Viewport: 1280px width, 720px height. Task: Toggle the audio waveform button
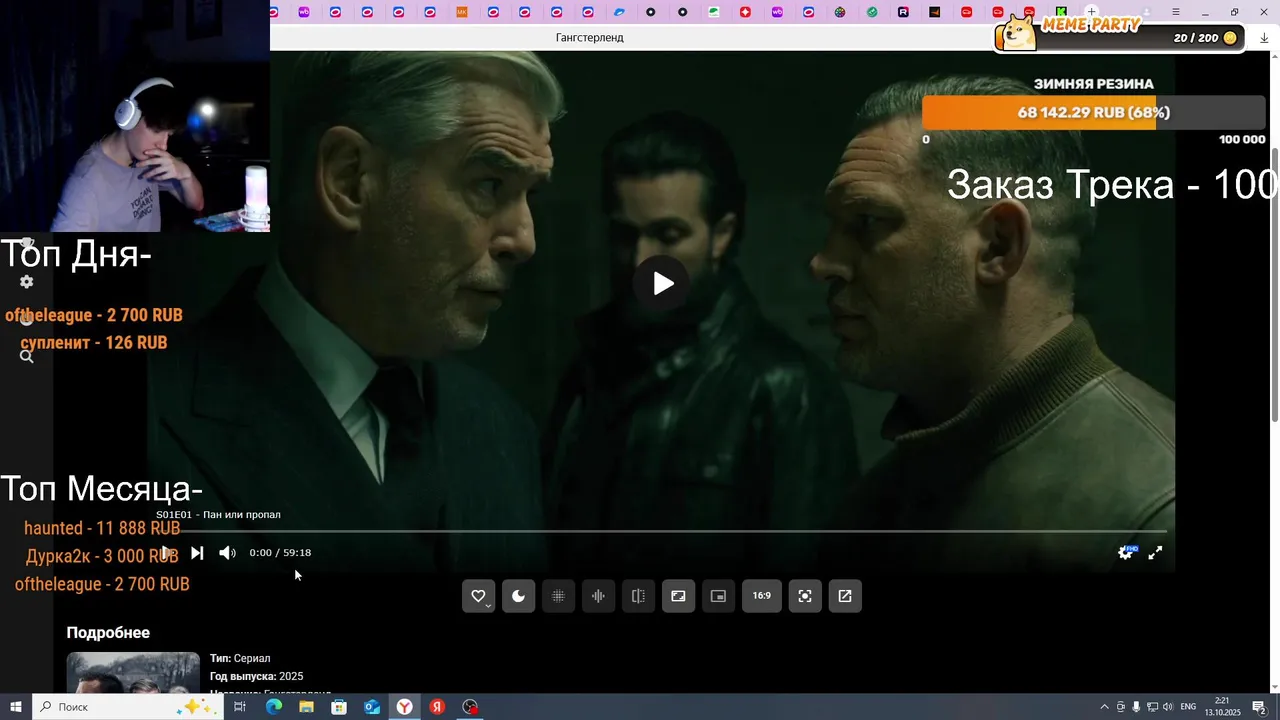coord(598,596)
